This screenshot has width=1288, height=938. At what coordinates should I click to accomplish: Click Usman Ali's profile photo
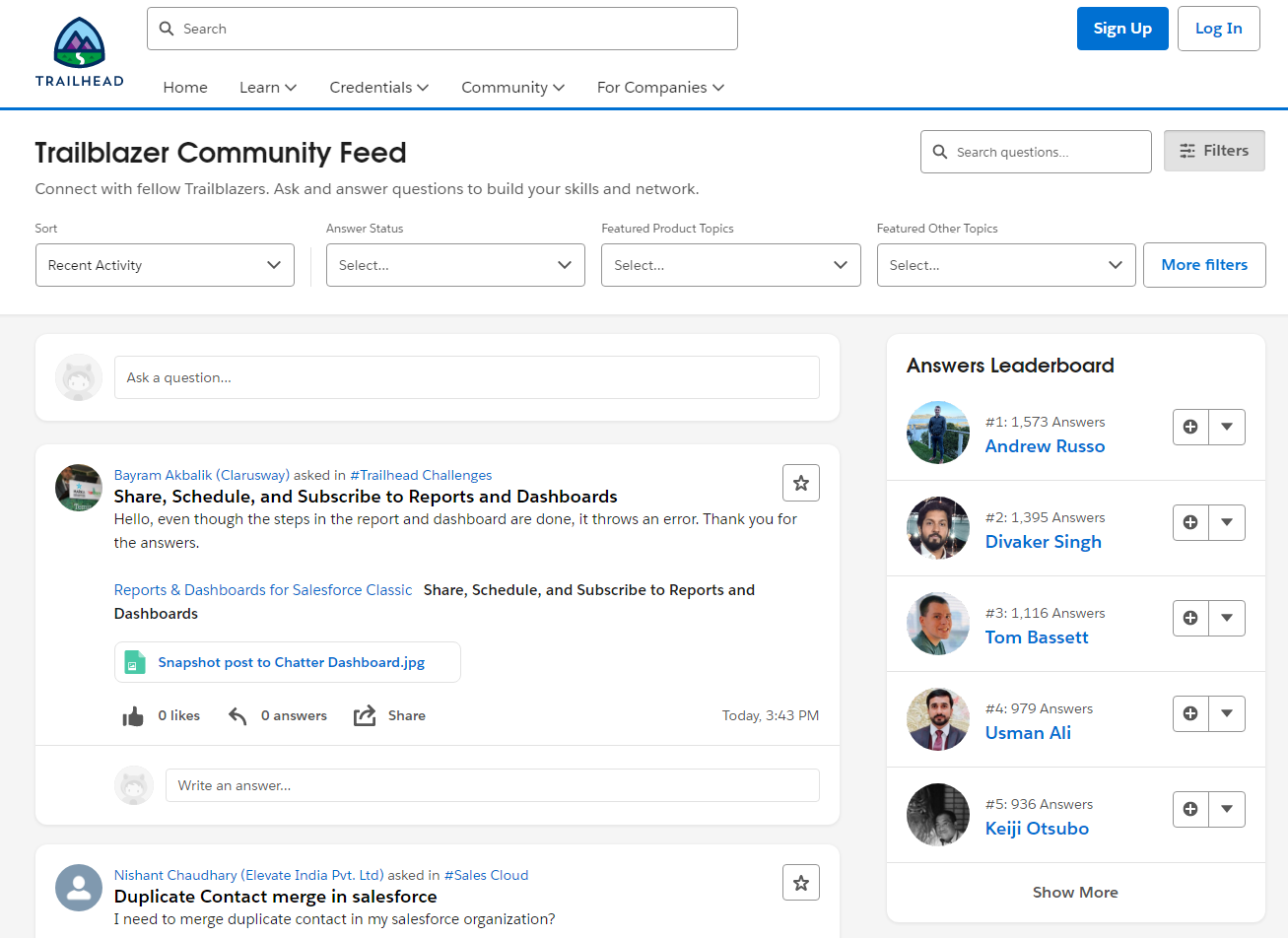tap(938, 719)
